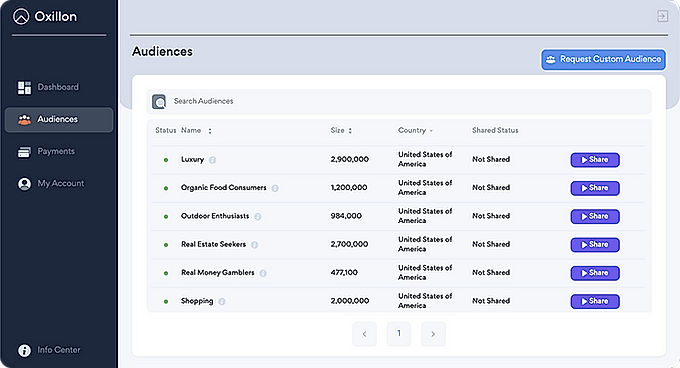Click Real Estate Seekers name
This screenshot has width=680, height=368.
pyautogui.click(x=213, y=244)
